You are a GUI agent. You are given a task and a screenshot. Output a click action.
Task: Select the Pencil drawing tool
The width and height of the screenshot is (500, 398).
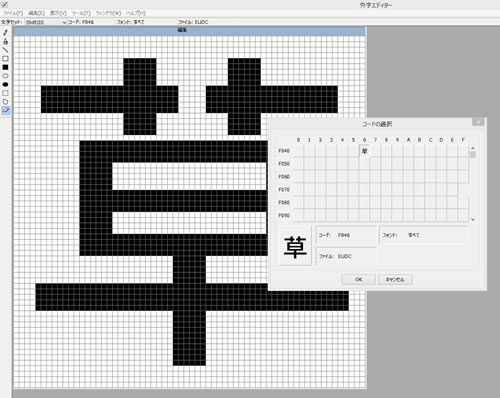click(x=5, y=33)
